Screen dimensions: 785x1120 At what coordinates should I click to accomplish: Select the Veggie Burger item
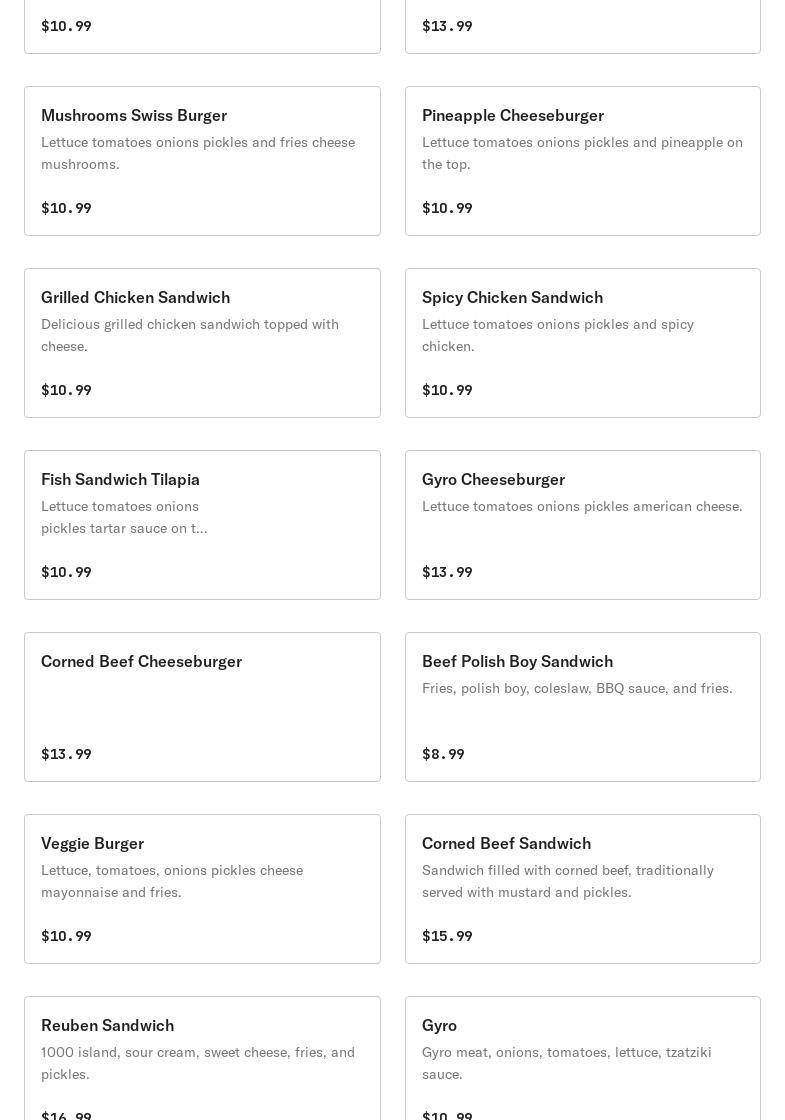point(202,889)
